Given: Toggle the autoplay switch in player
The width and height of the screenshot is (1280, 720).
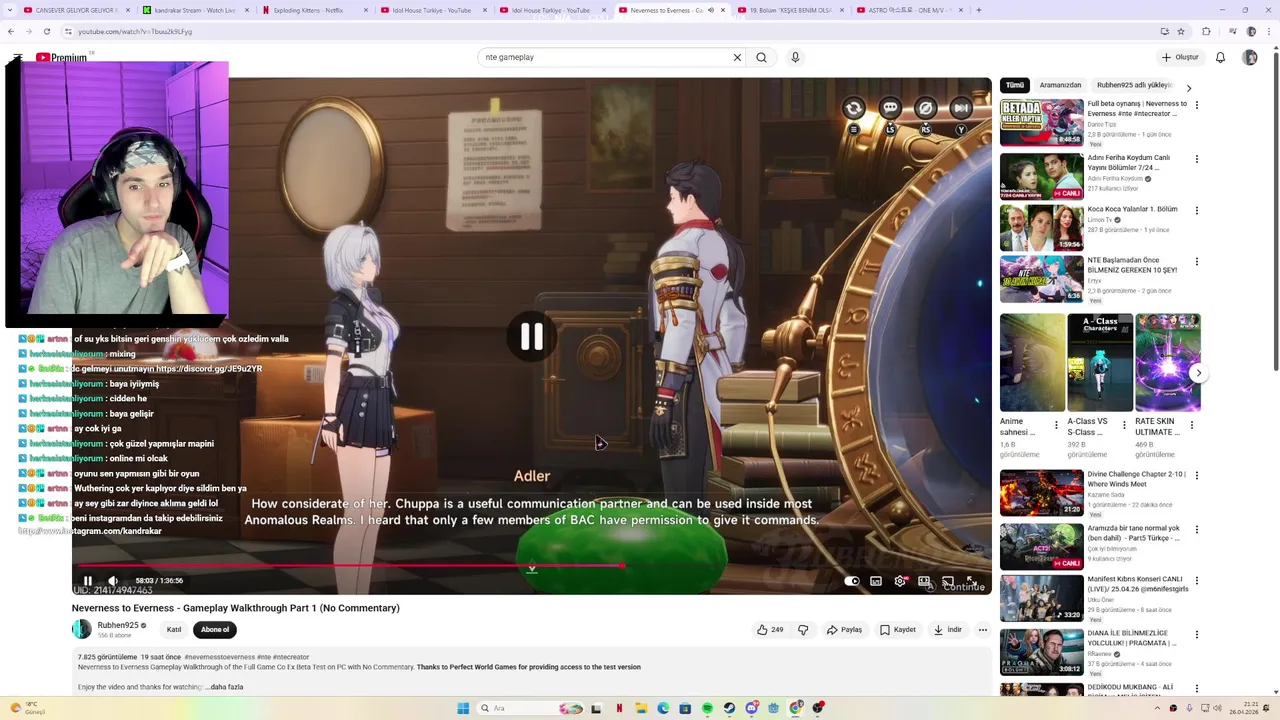Looking at the screenshot, I should tap(851, 581).
